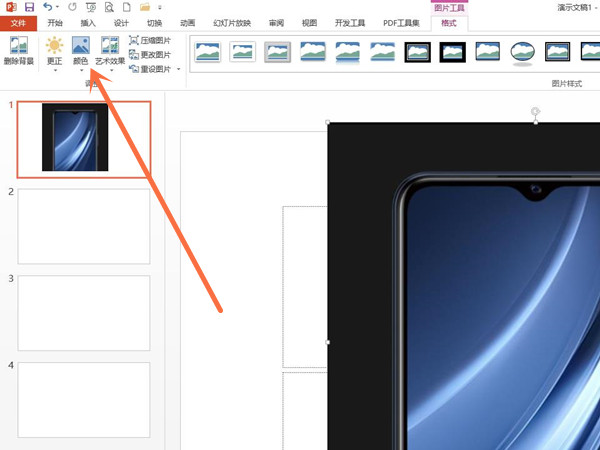Screen dimensions: 600x450
Task: Select slide 2 thumbnail in the slide panel
Action: [x=84, y=226]
